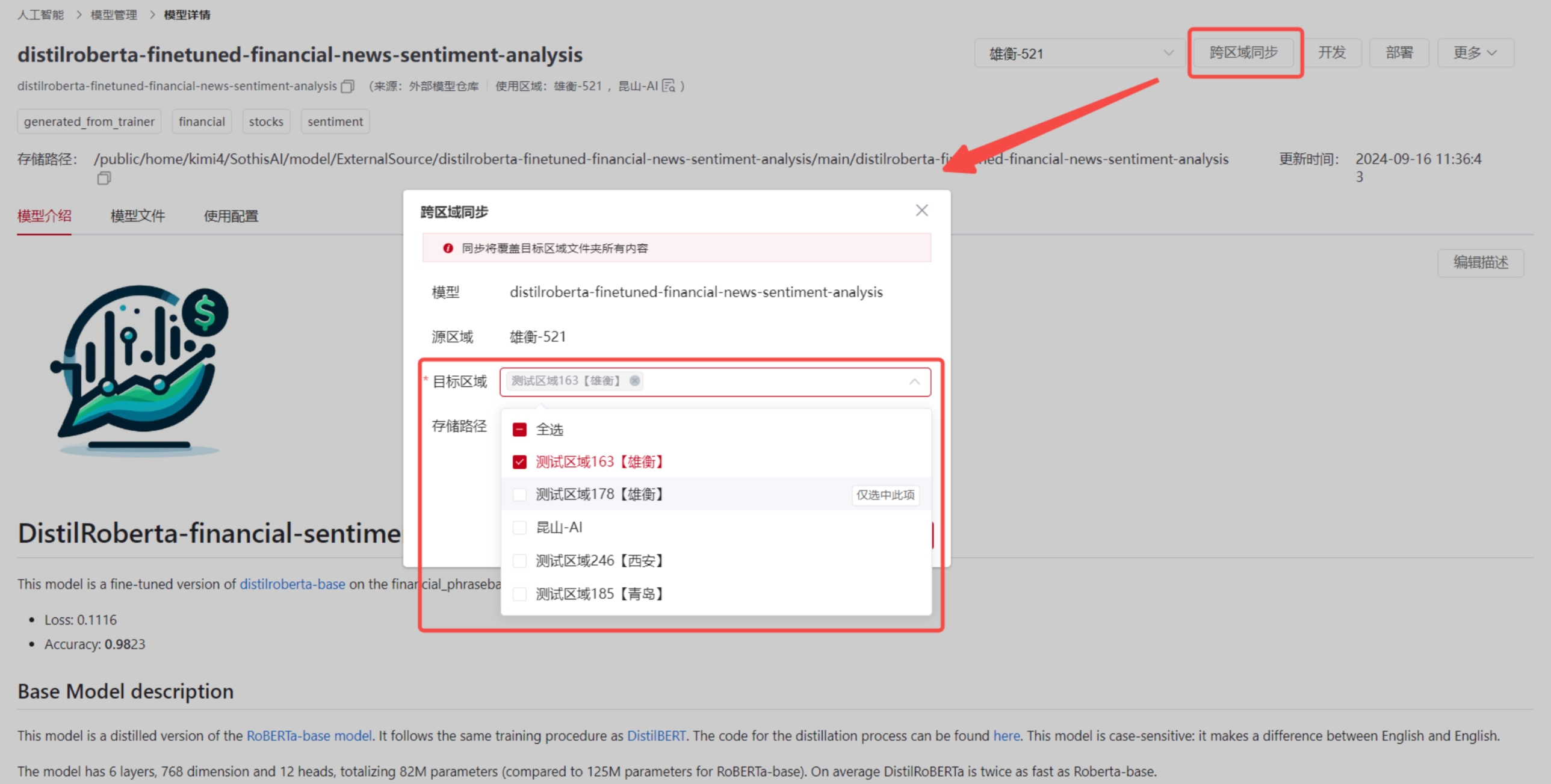Click the 跨区域同步 button

(1243, 53)
